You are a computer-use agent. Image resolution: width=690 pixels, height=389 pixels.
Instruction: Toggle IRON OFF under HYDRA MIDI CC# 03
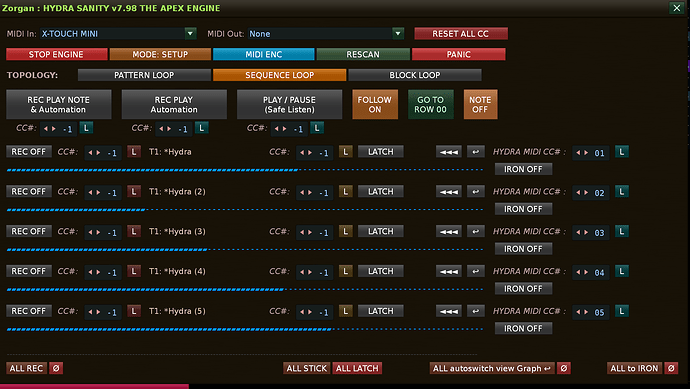523,249
